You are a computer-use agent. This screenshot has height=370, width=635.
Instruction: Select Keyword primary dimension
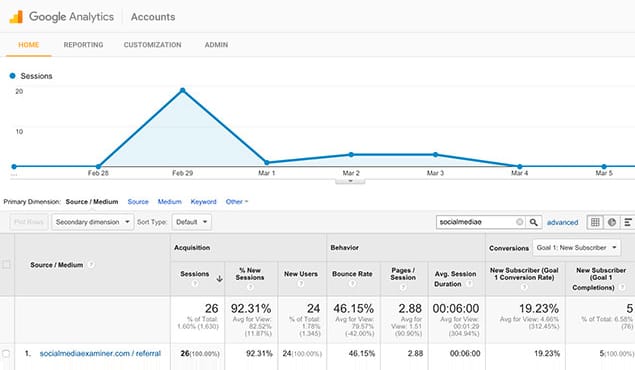[x=203, y=202]
